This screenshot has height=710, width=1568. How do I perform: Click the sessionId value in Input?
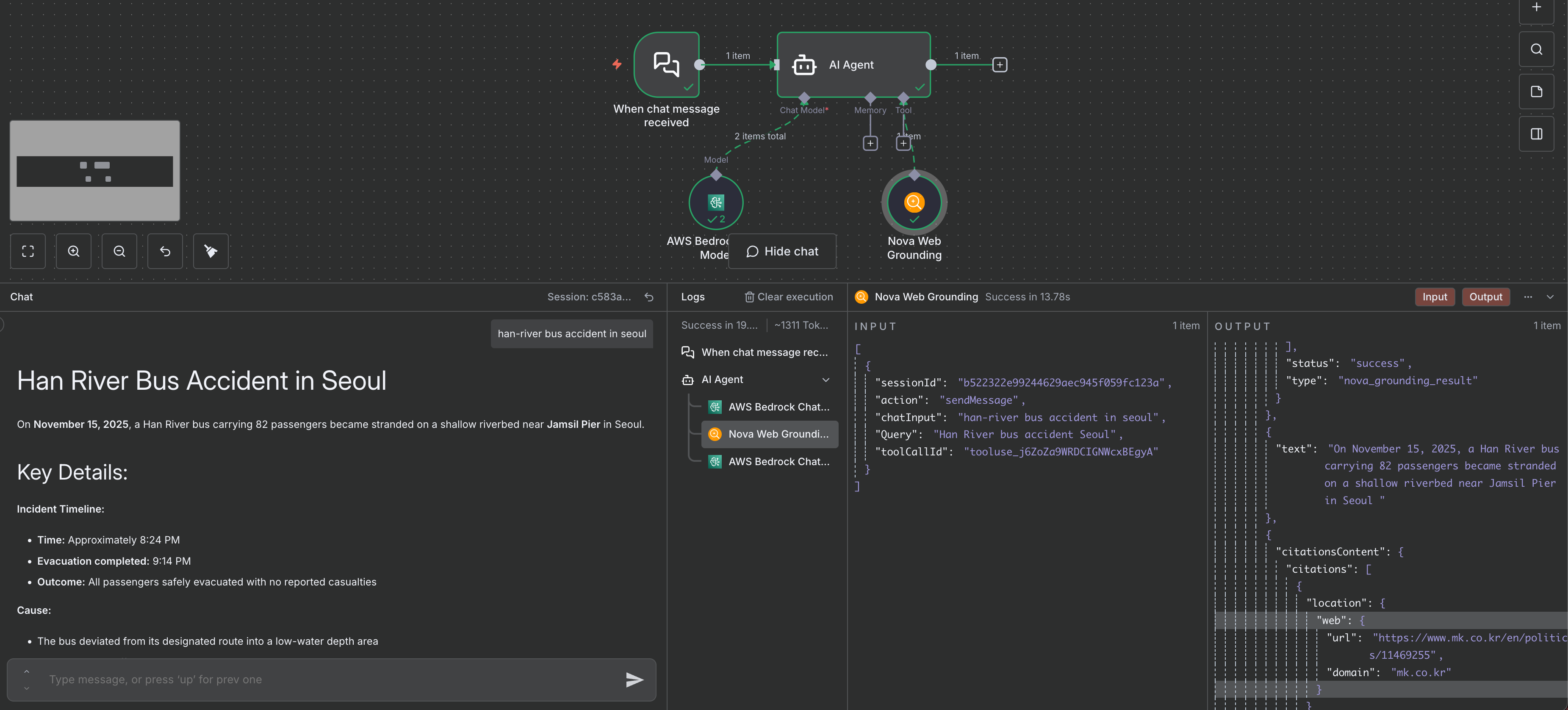pyautogui.click(x=1062, y=383)
